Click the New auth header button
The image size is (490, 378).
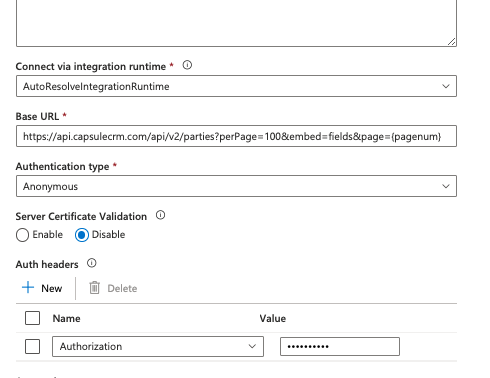(x=42, y=288)
